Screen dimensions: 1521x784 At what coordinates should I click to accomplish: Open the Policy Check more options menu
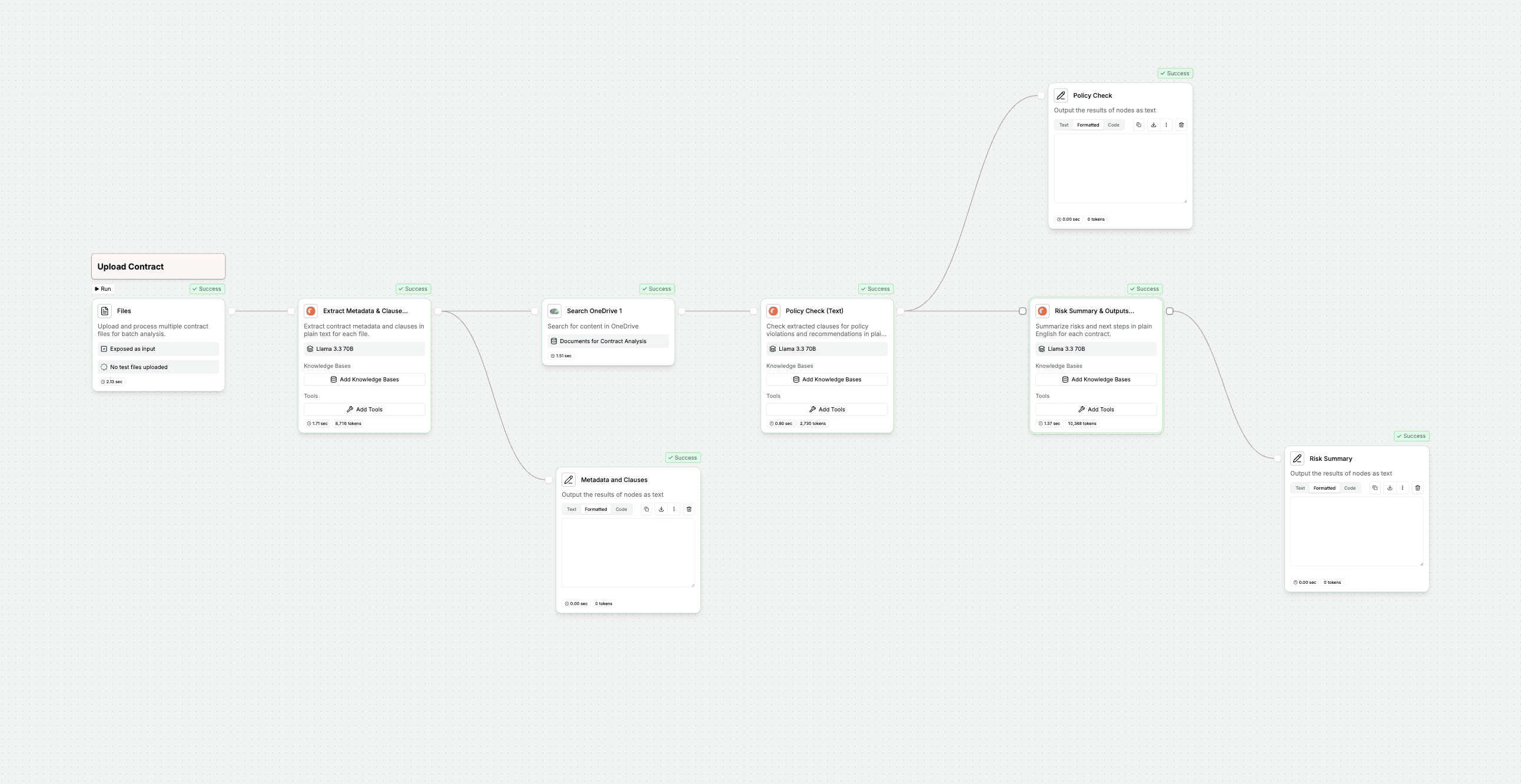[1166, 125]
